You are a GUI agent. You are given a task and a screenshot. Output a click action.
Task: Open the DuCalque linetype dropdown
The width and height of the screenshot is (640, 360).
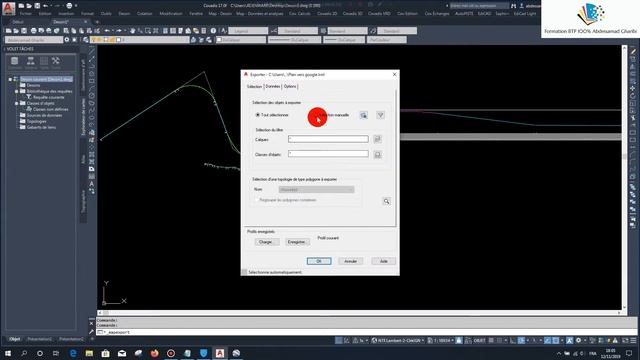coord(294,40)
